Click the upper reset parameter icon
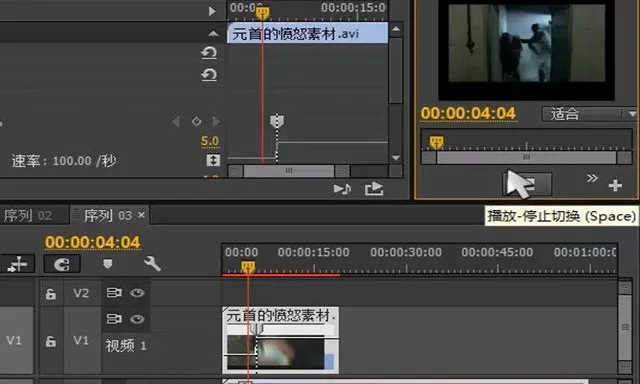The image size is (640, 384). (209, 53)
